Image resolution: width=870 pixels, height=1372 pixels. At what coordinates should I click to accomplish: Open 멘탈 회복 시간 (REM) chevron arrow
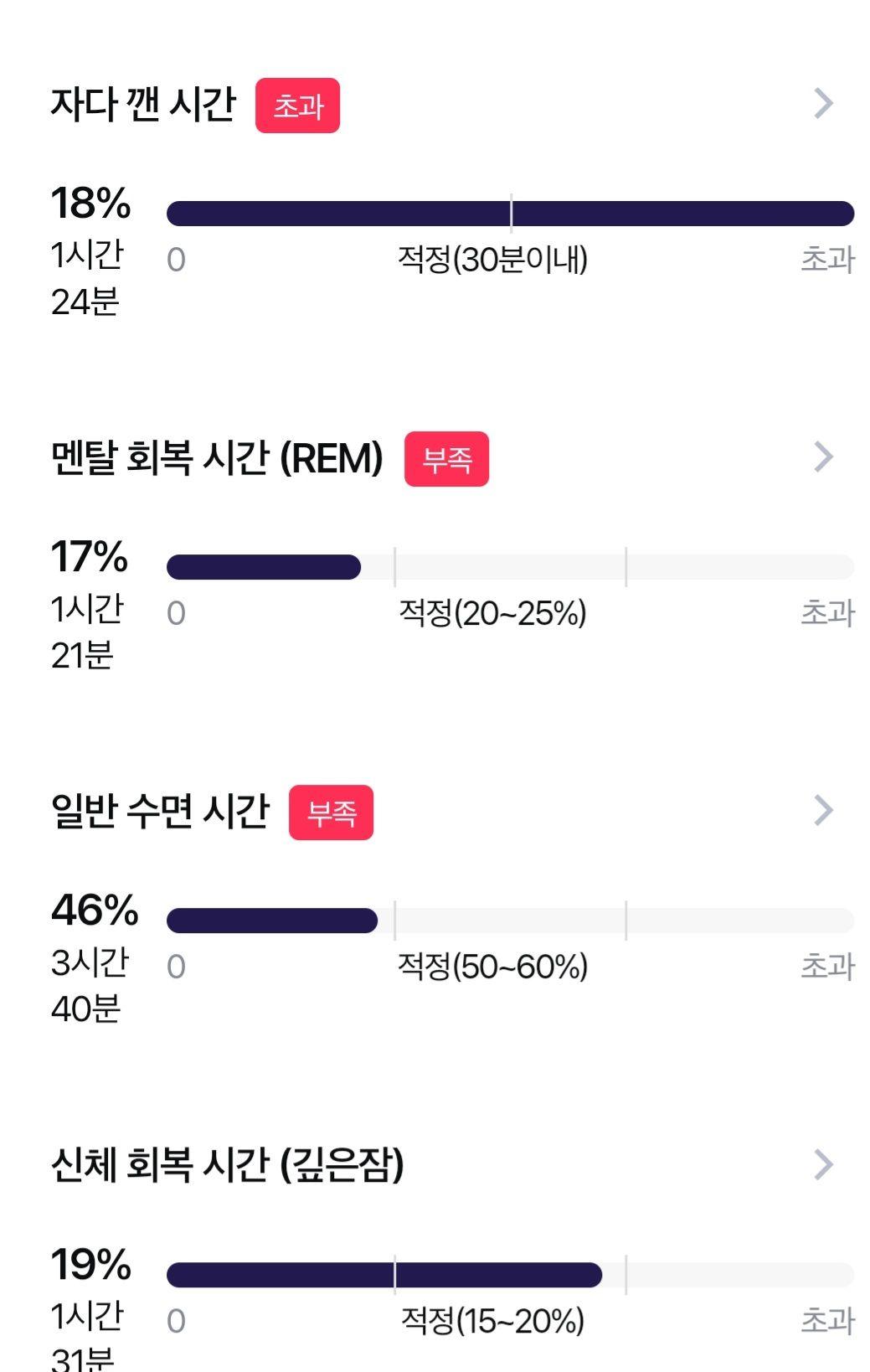click(x=824, y=457)
